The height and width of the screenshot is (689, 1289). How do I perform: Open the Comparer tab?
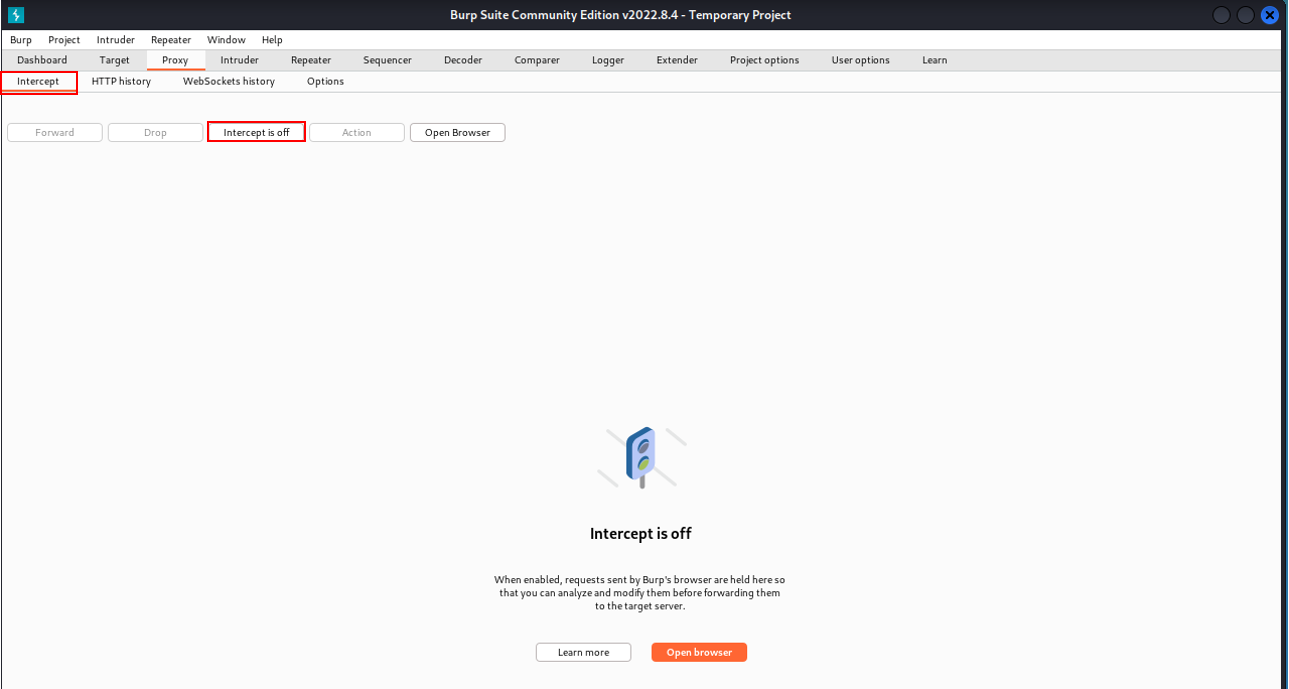pos(537,60)
